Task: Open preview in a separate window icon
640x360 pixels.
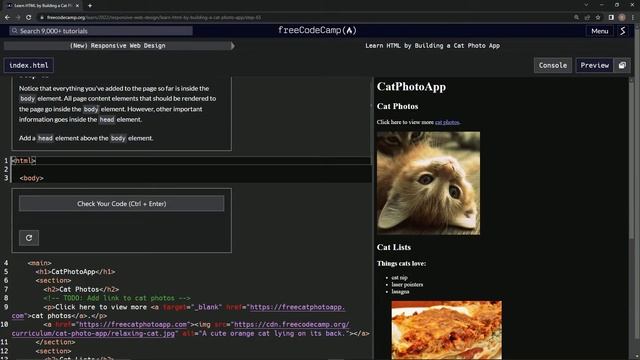Action: (622, 65)
